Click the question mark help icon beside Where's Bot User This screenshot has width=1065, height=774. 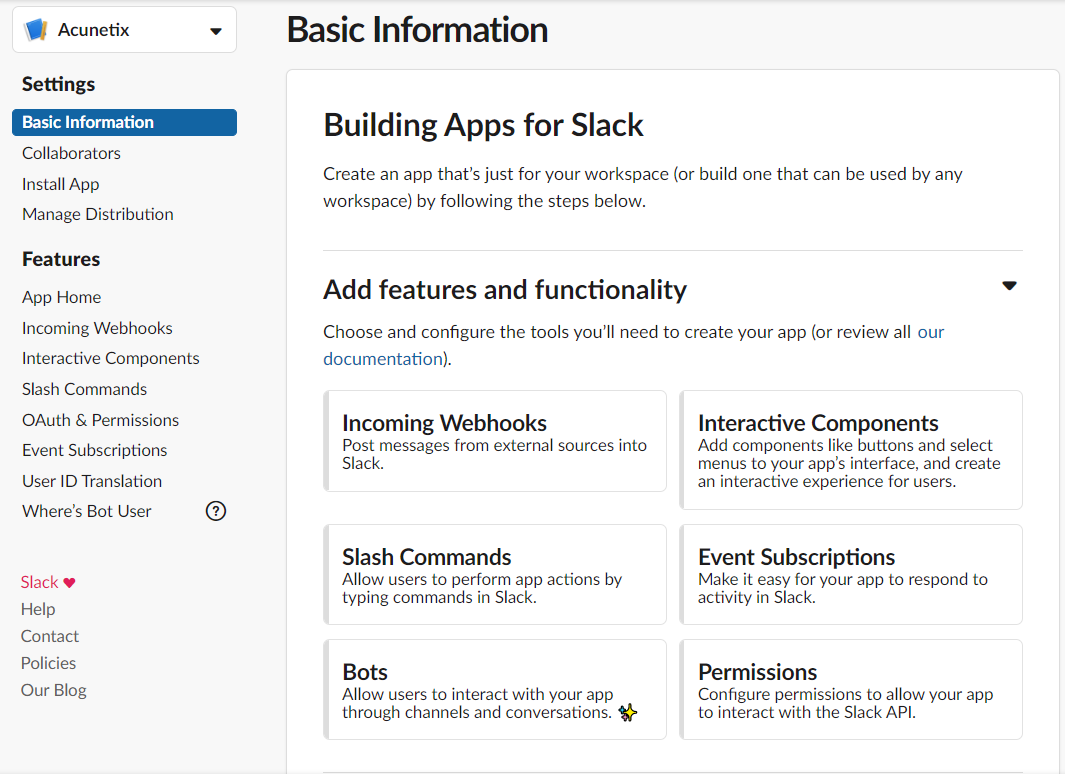click(216, 511)
